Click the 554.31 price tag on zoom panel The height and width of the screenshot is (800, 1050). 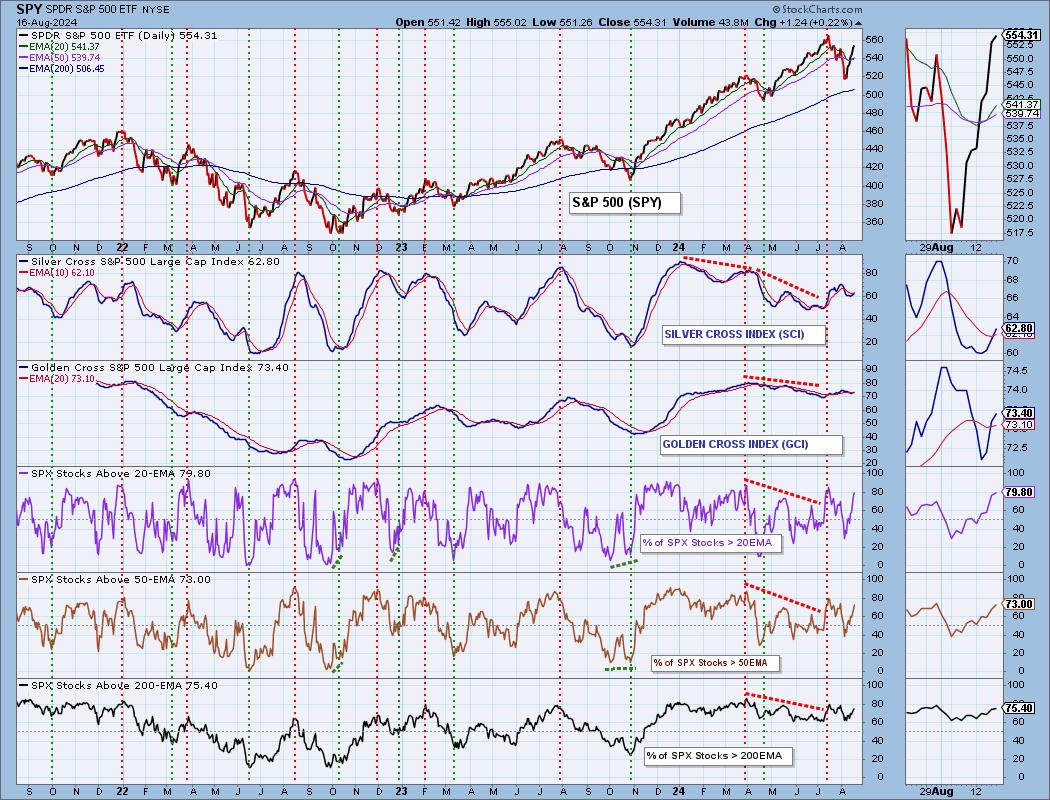pos(1023,35)
